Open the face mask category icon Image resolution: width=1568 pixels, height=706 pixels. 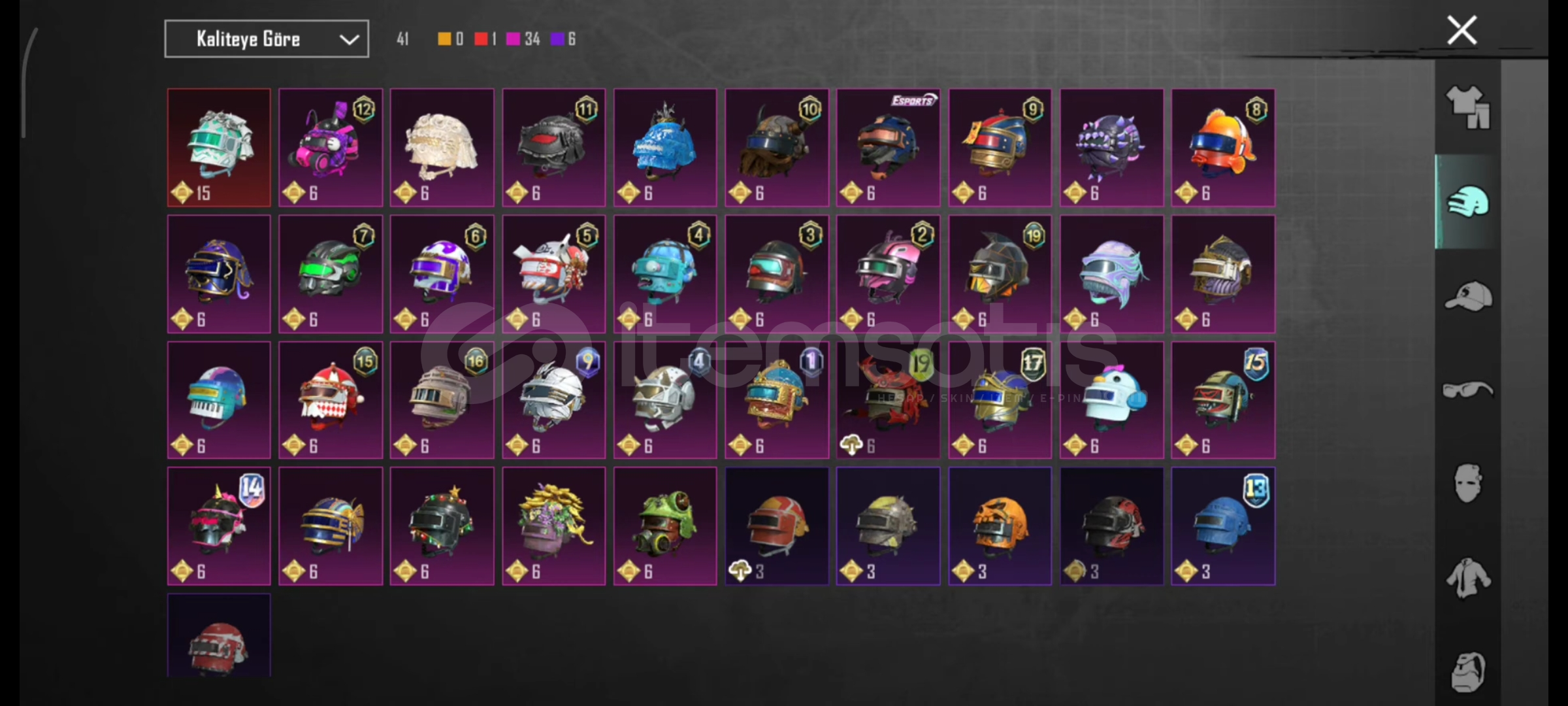click(1467, 483)
